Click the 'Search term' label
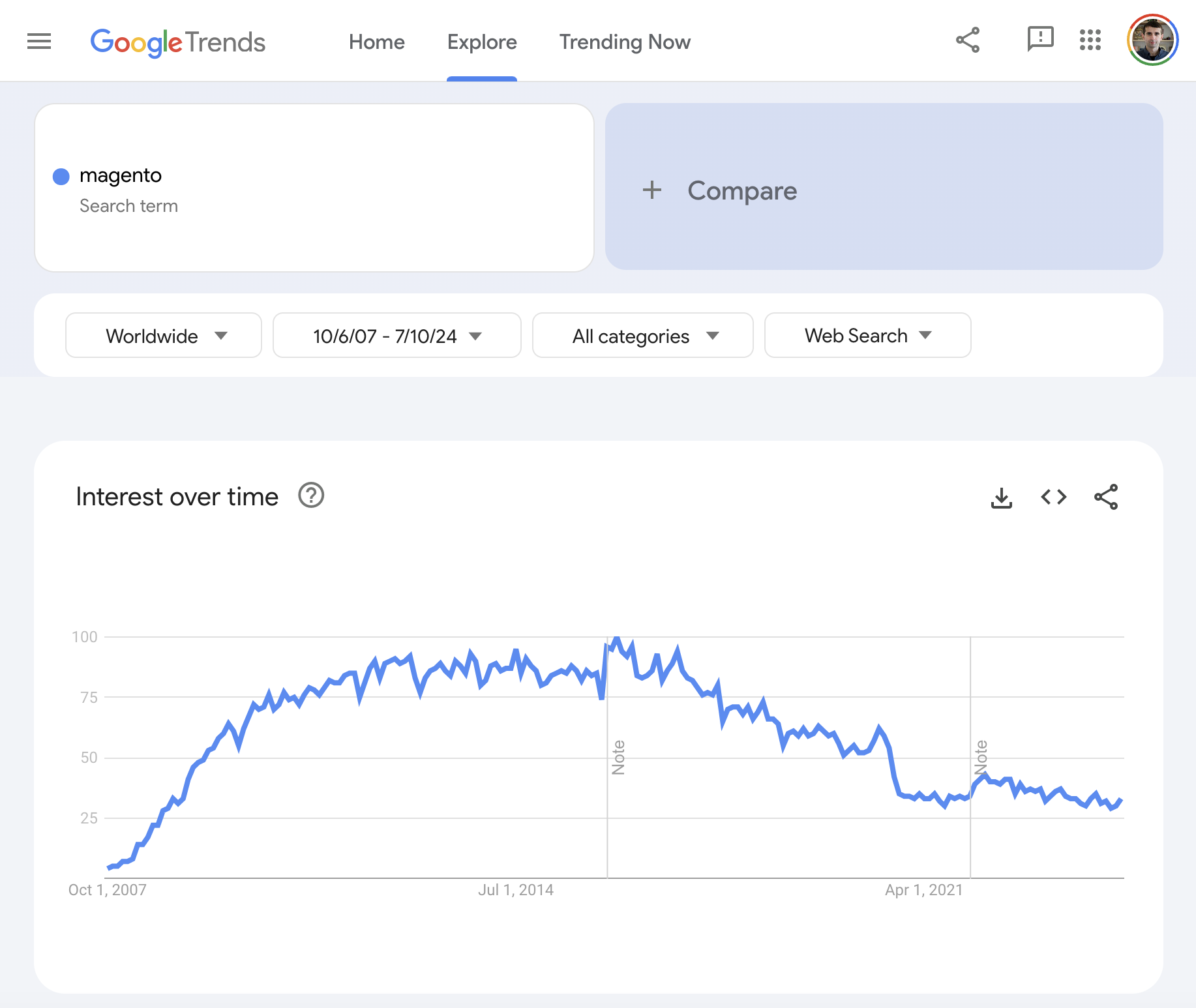 point(128,206)
